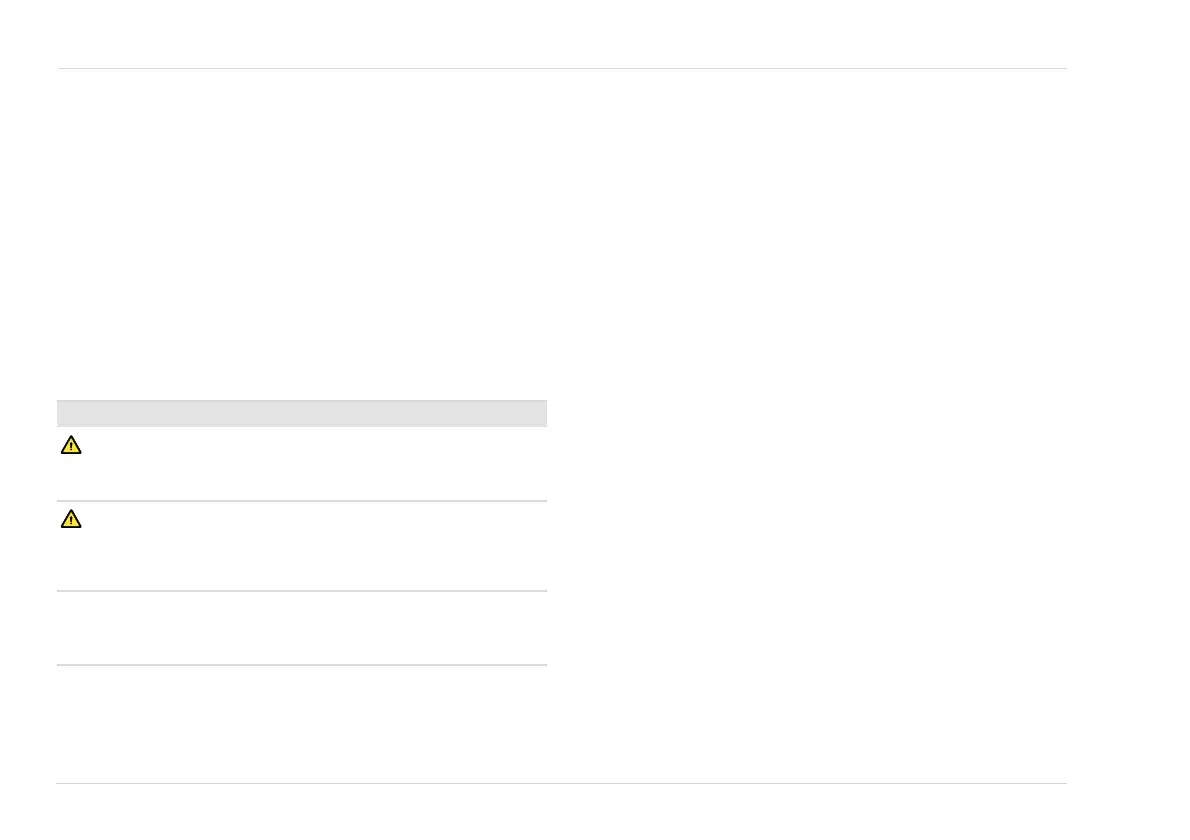This screenshot has width=1190, height=840.
Task: Click the first yellow warning triangle icon
Action: pyautogui.click(x=71, y=445)
